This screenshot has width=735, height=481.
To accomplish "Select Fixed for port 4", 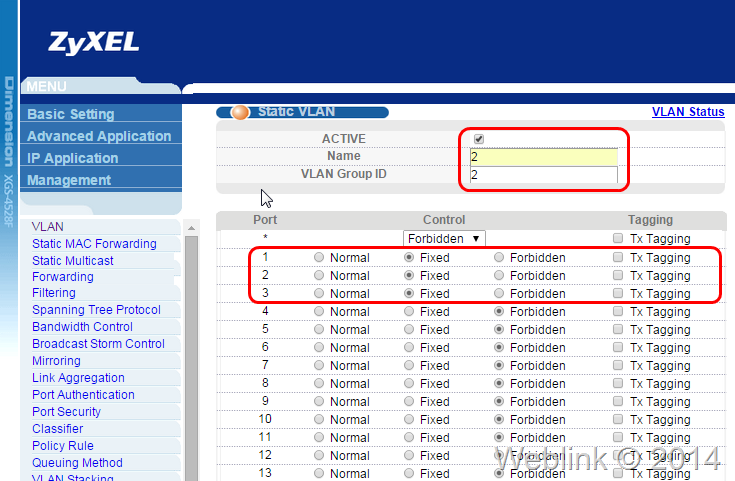I will 409,311.
